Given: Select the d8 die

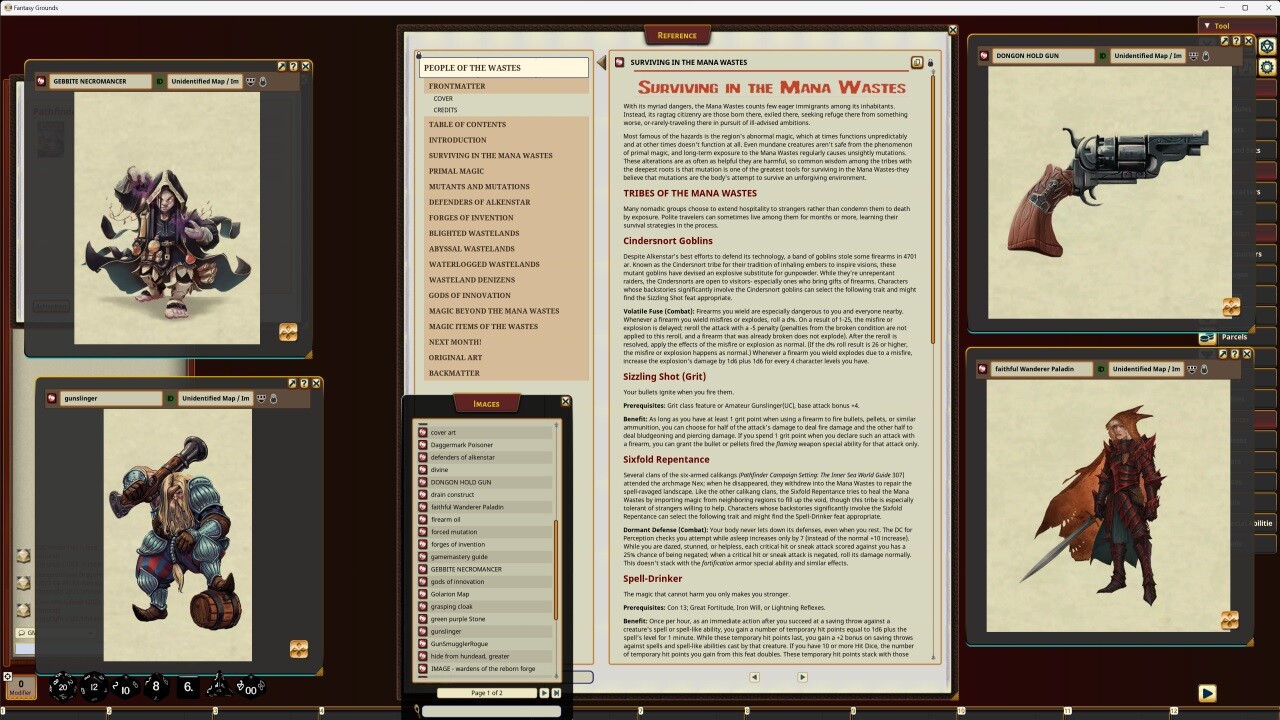Looking at the screenshot, I should pos(155,686).
